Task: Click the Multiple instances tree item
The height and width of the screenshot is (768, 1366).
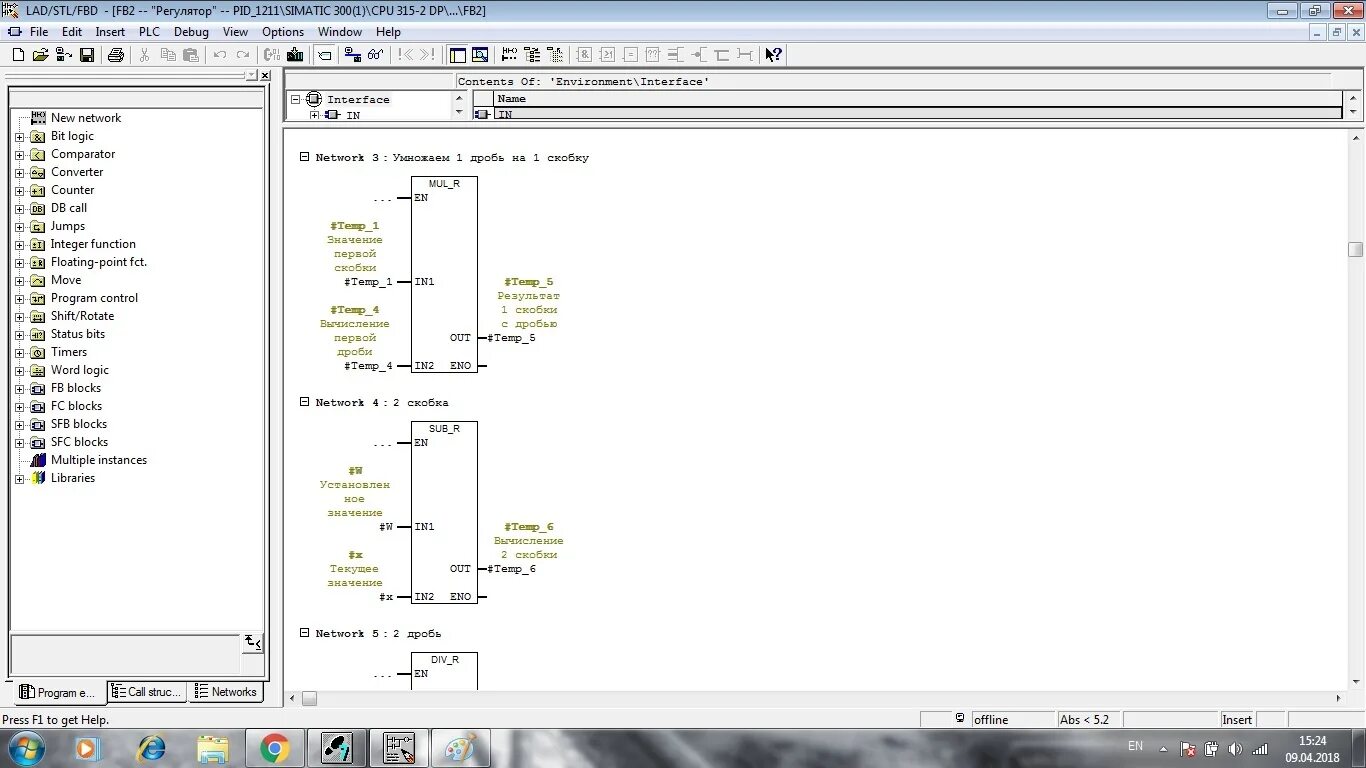Action: point(99,460)
